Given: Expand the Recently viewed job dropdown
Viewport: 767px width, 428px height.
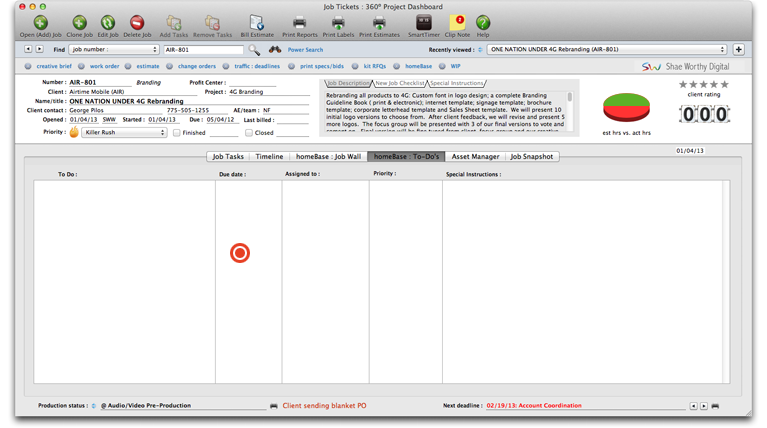Looking at the screenshot, I should point(606,49).
